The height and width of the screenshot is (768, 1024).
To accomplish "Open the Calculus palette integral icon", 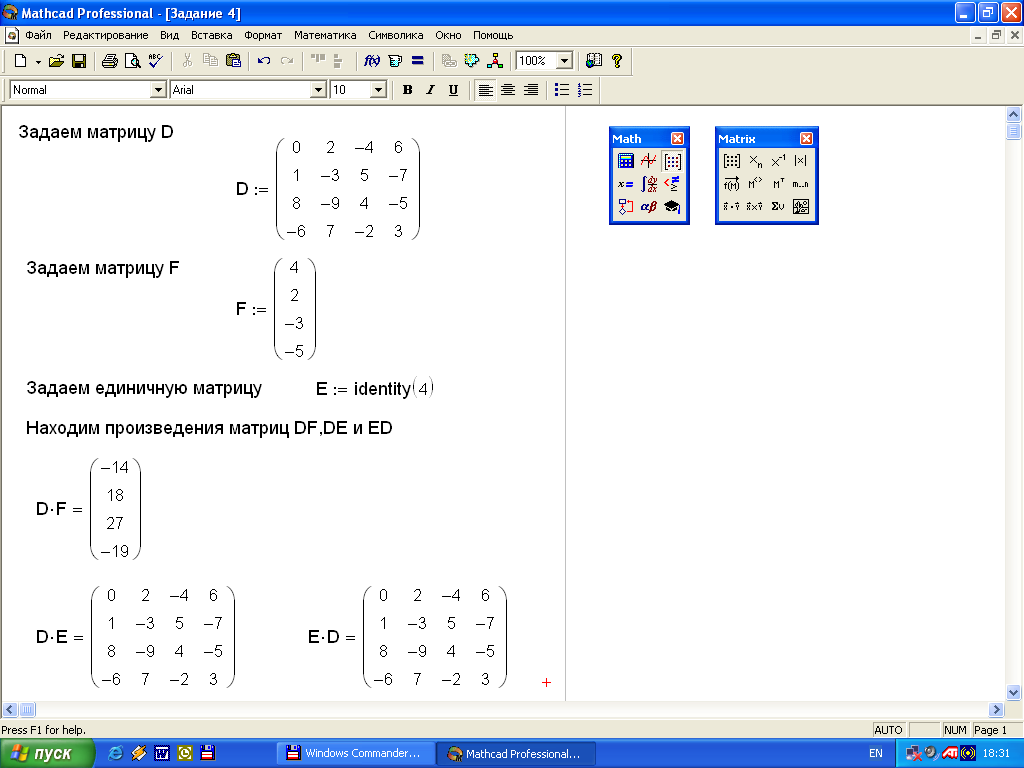I will pos(648,184).
